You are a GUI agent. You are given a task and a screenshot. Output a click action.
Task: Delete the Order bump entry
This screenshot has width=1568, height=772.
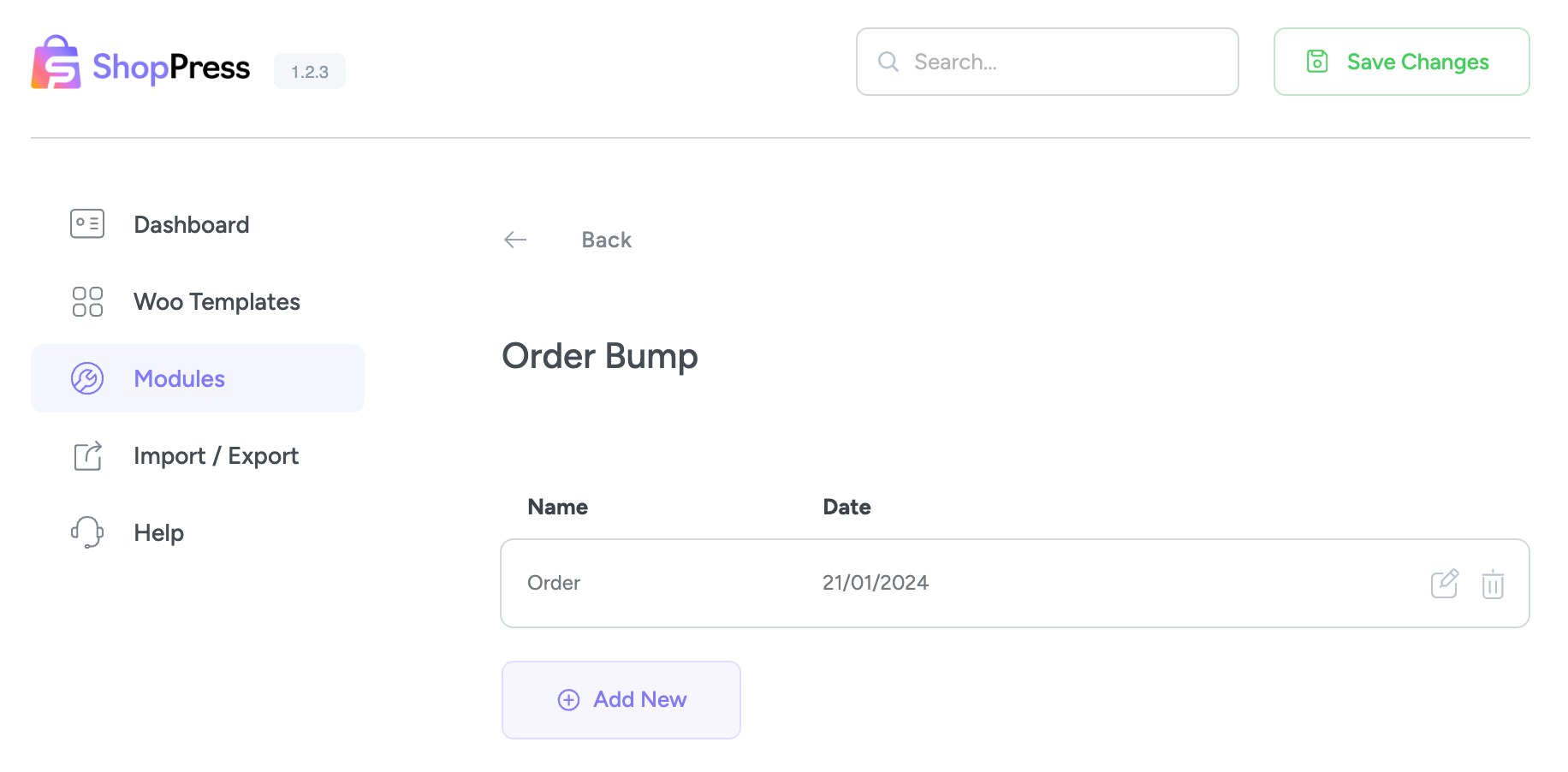1493,585
